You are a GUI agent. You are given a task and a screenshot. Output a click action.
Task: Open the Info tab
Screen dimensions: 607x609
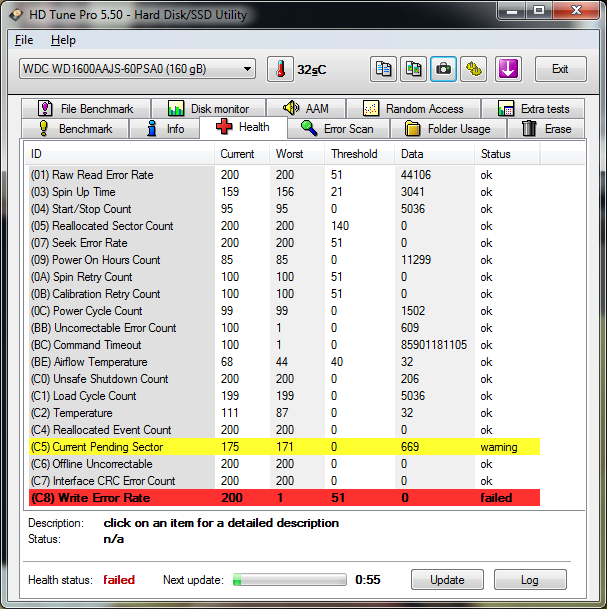click(165, 129)
